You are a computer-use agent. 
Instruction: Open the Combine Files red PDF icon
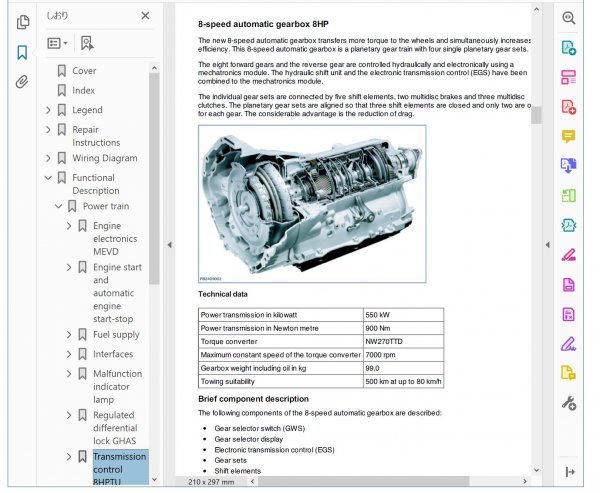(568, 107)
